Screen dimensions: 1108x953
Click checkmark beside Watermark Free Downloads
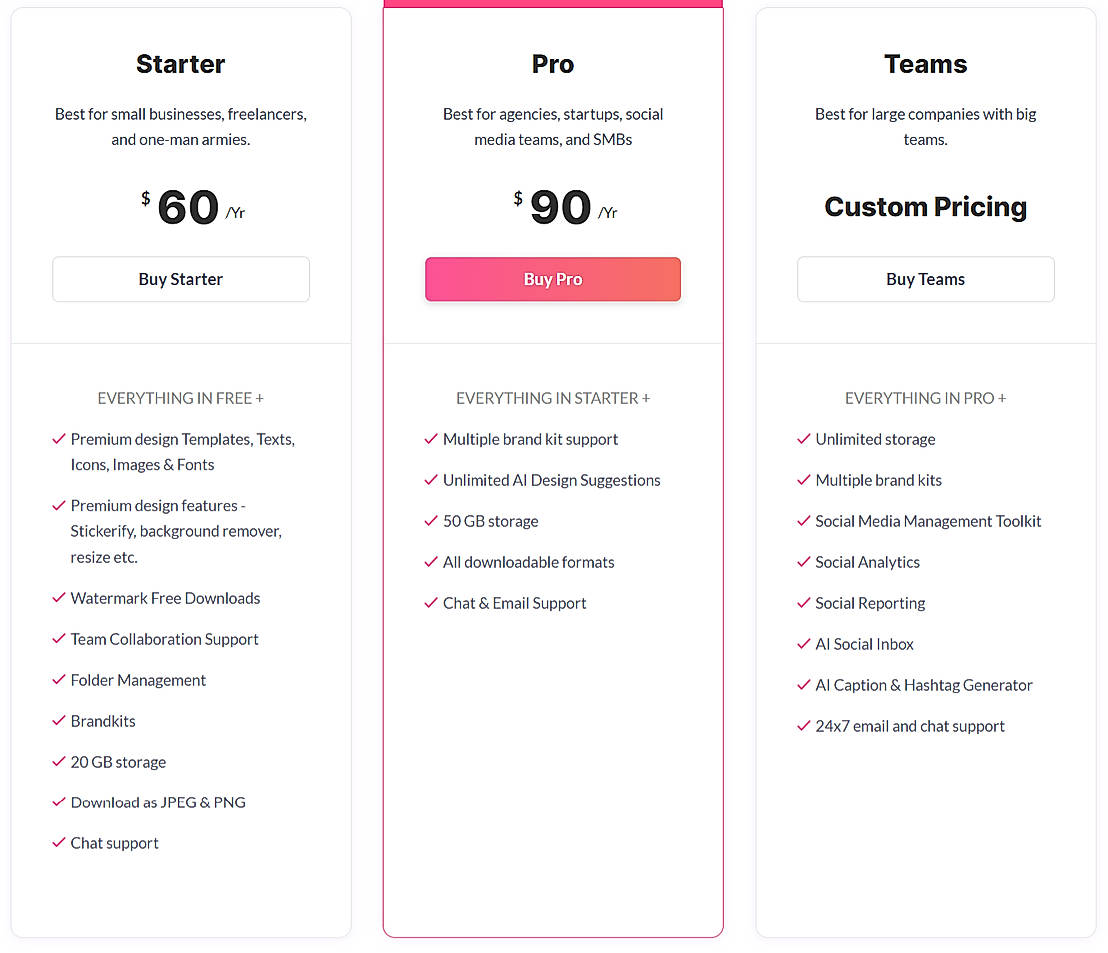(59, 598)
